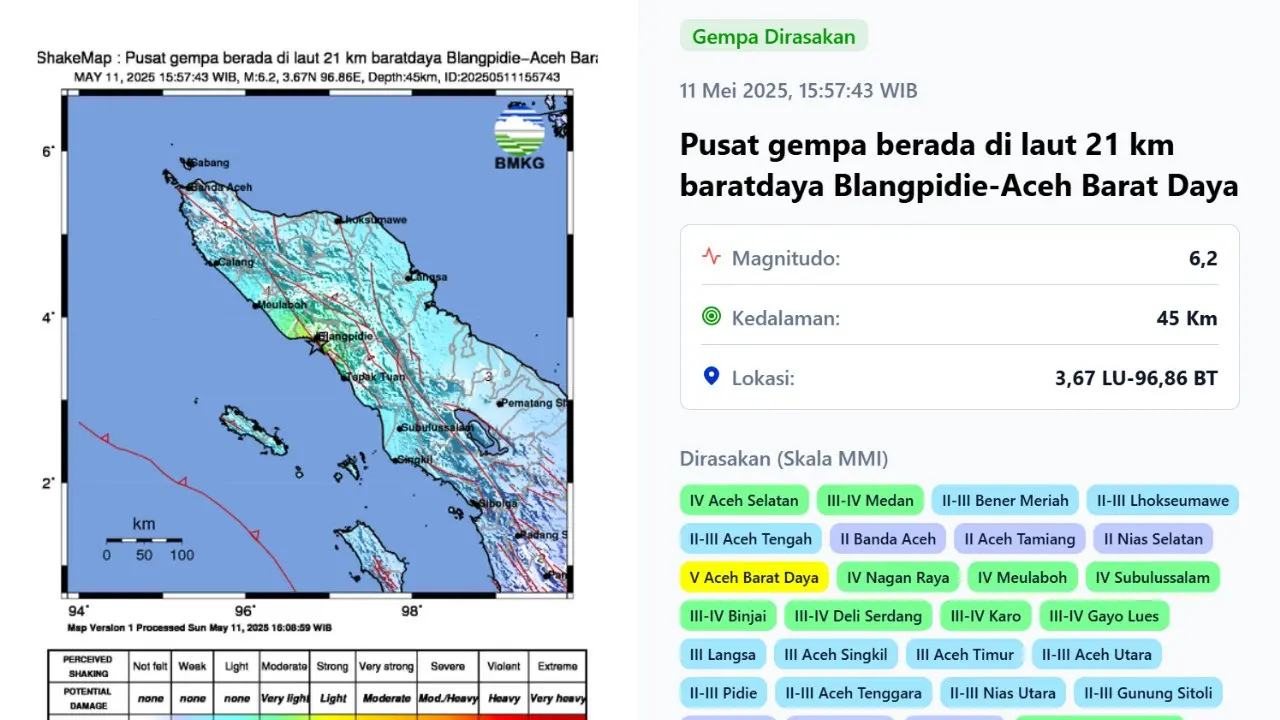The image size is (1280, 720).
Task: Select the III-IV Medan chip
Action: pos(870,500)
